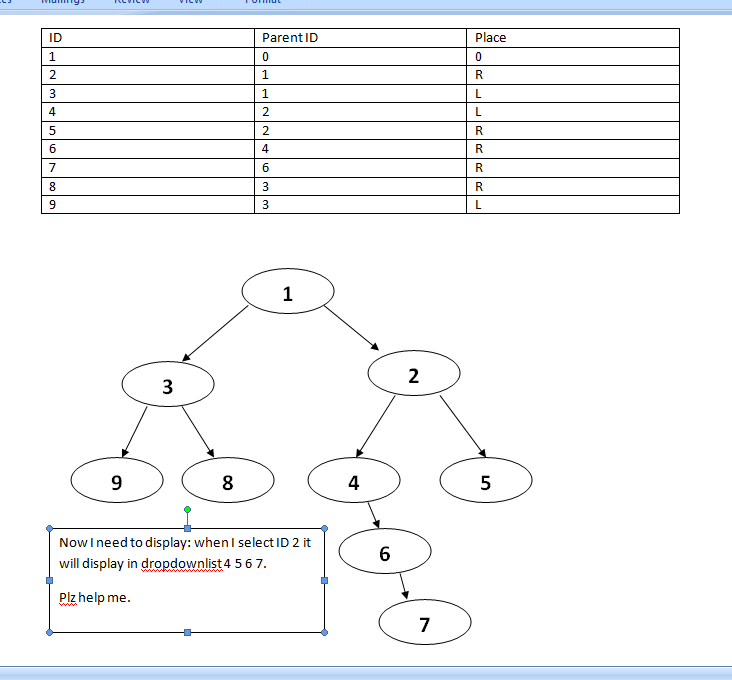Select the arrow from node 3 to node 9
732x680 pixels.
[x=134, y=432]
